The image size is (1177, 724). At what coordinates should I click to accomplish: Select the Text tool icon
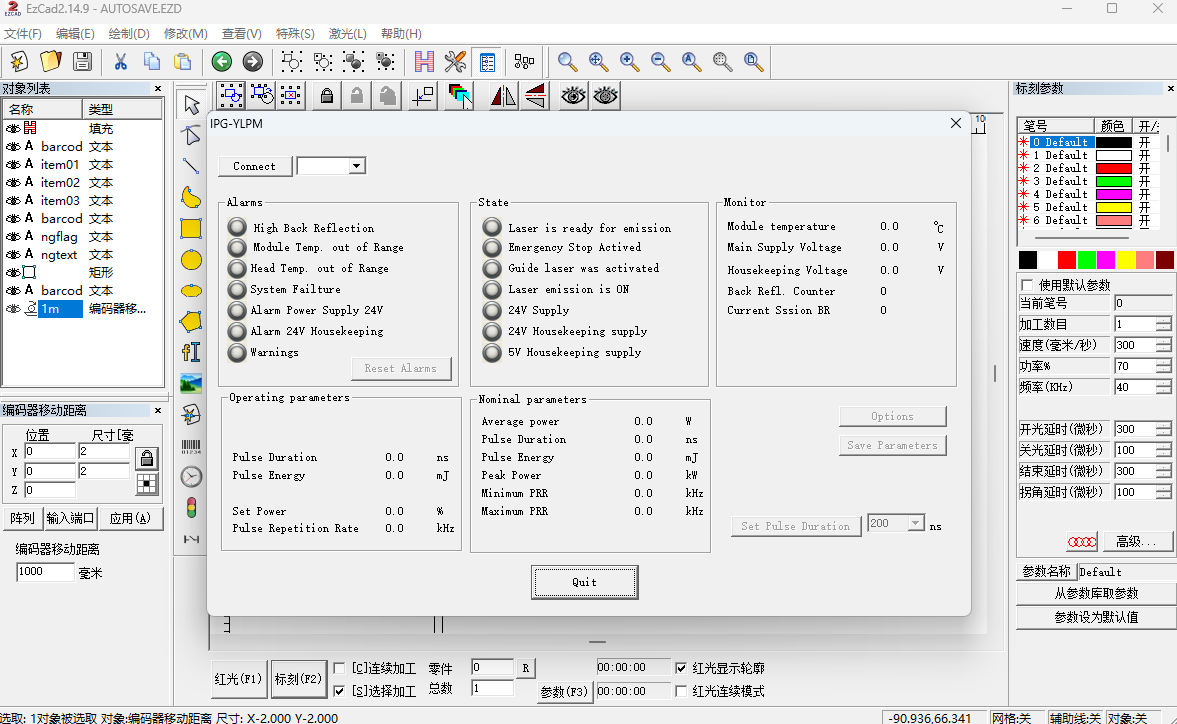tap(191, 352)
